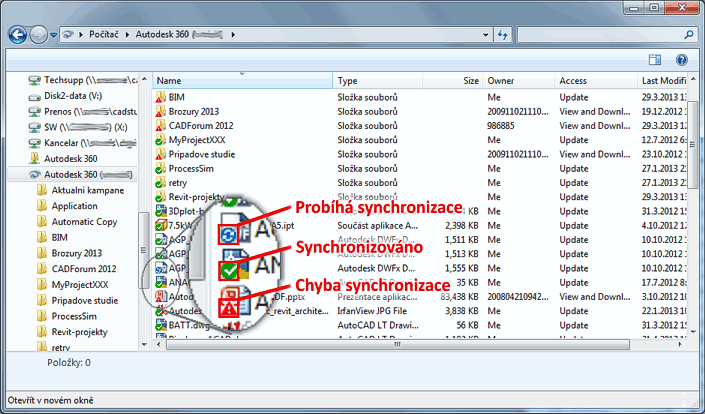This screenshot has height=414, width=705.
Task: Open ProcessSim folder in tree
Action: coord(67,316)
